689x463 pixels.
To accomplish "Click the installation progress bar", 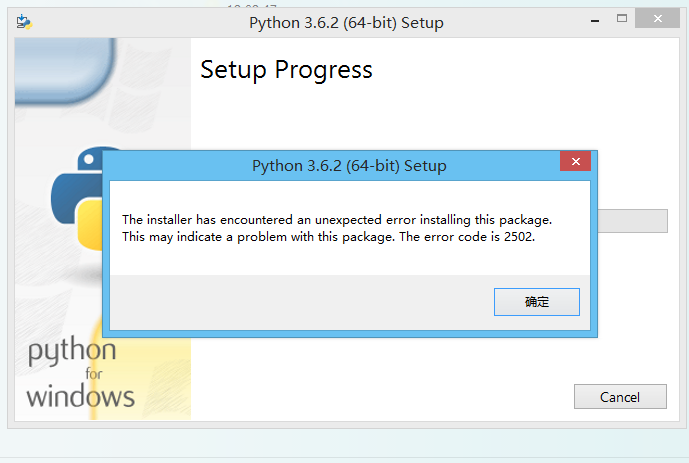I will tap(632, 221).
